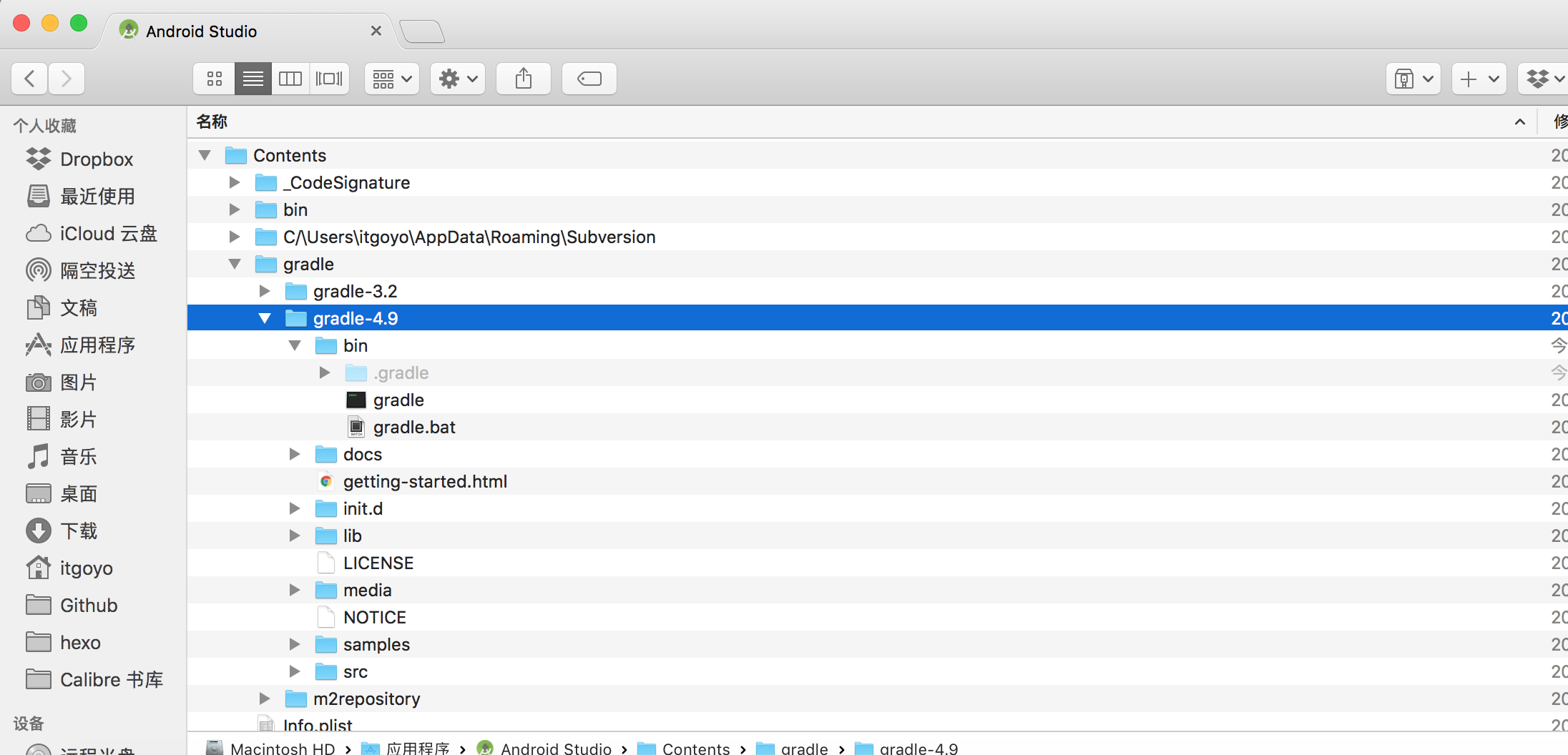Image resolution: width=1568 pixels, height=755 pixels.
Task: Expand the docs folder
Action: pyautogui.click(x=295, y=454)
